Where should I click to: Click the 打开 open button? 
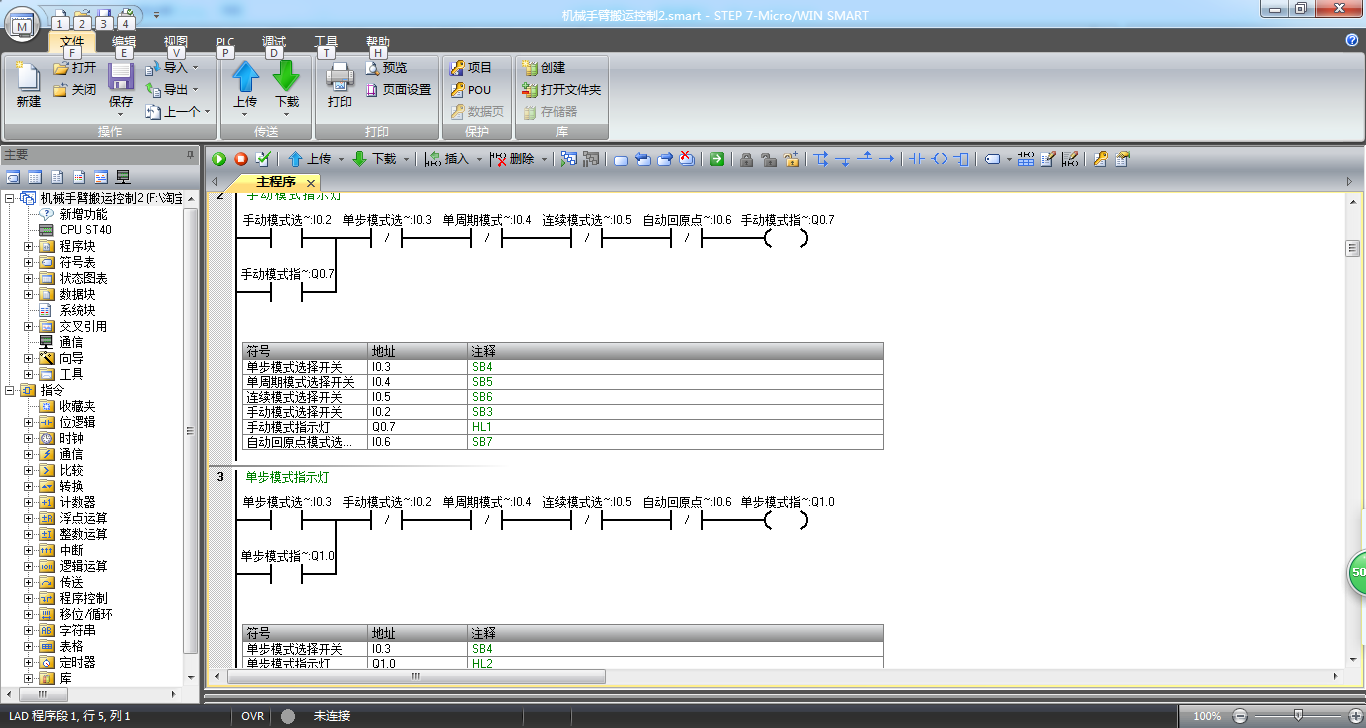click(x=74, y=67)
